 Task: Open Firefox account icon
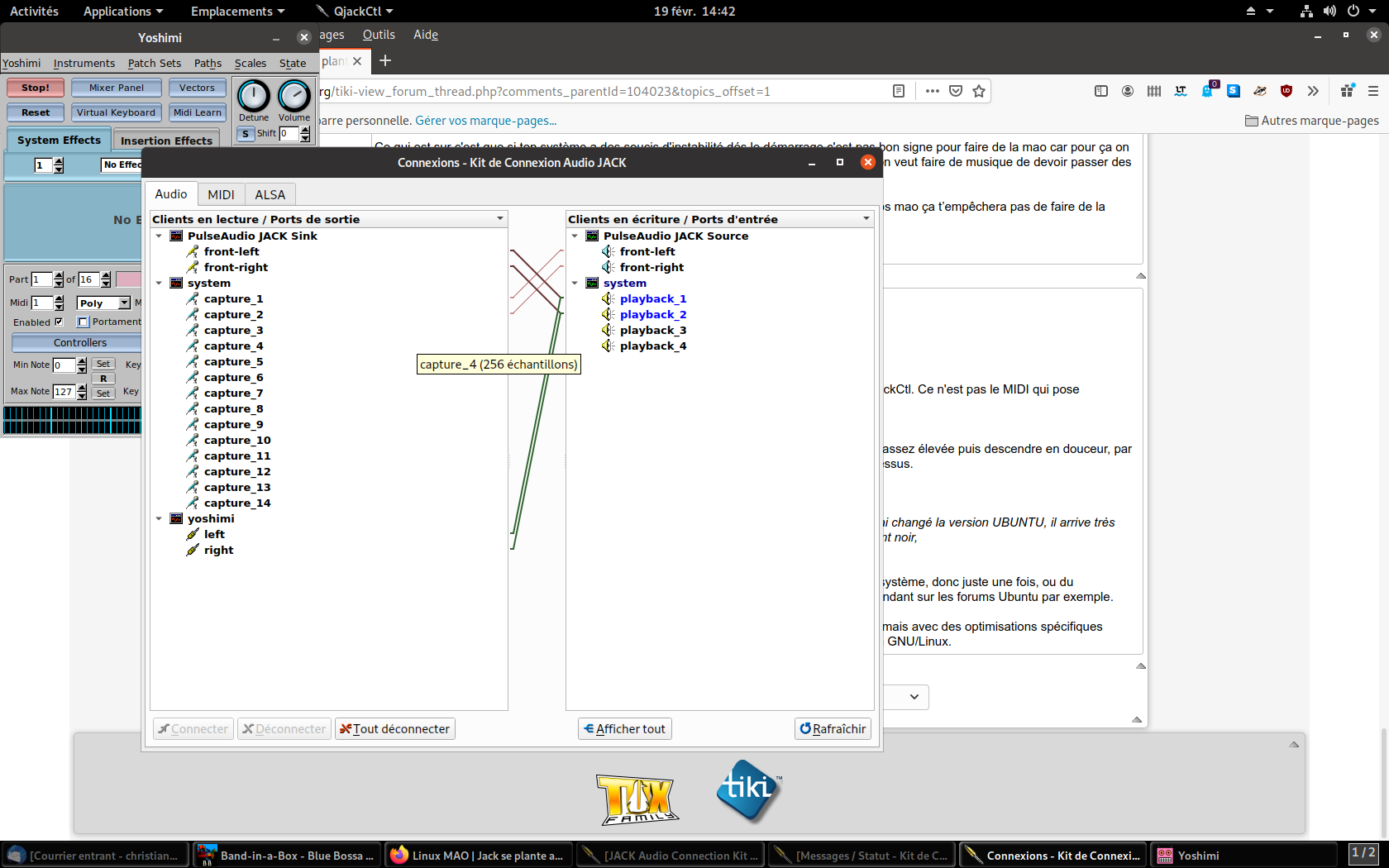[1128, 91]
